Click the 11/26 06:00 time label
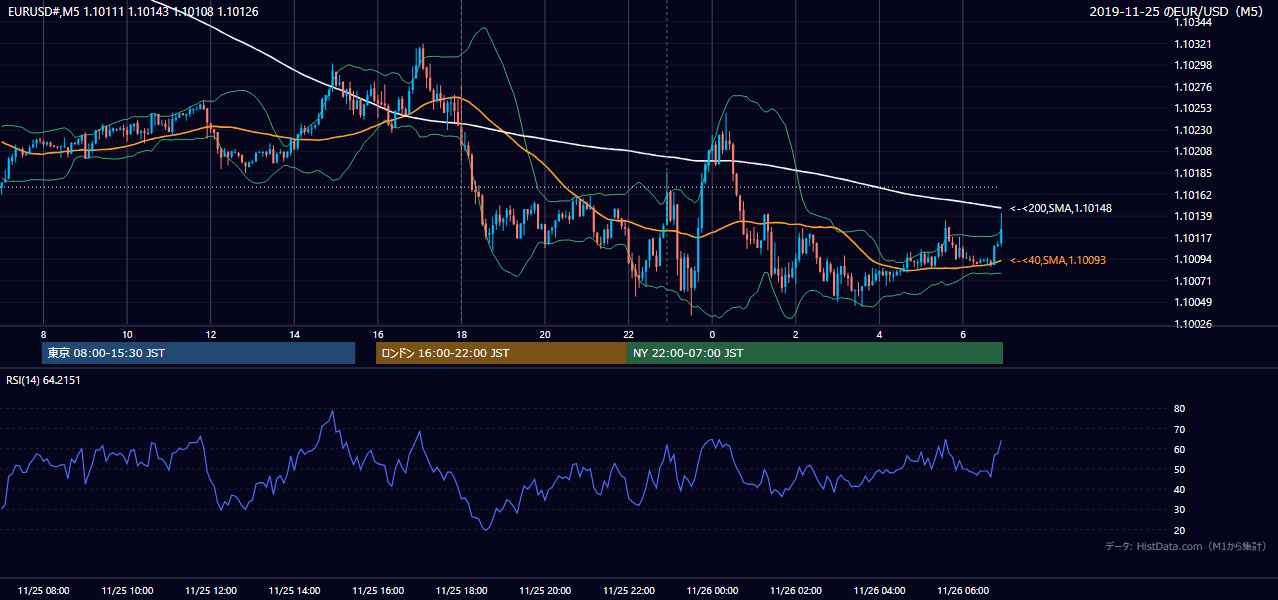1278x600 pixels. point(962,591)
